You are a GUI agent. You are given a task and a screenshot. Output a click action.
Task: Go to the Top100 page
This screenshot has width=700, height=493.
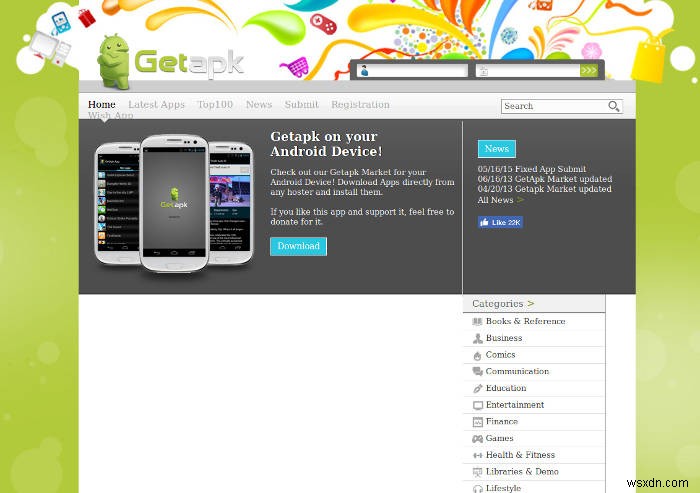(215, 104)
